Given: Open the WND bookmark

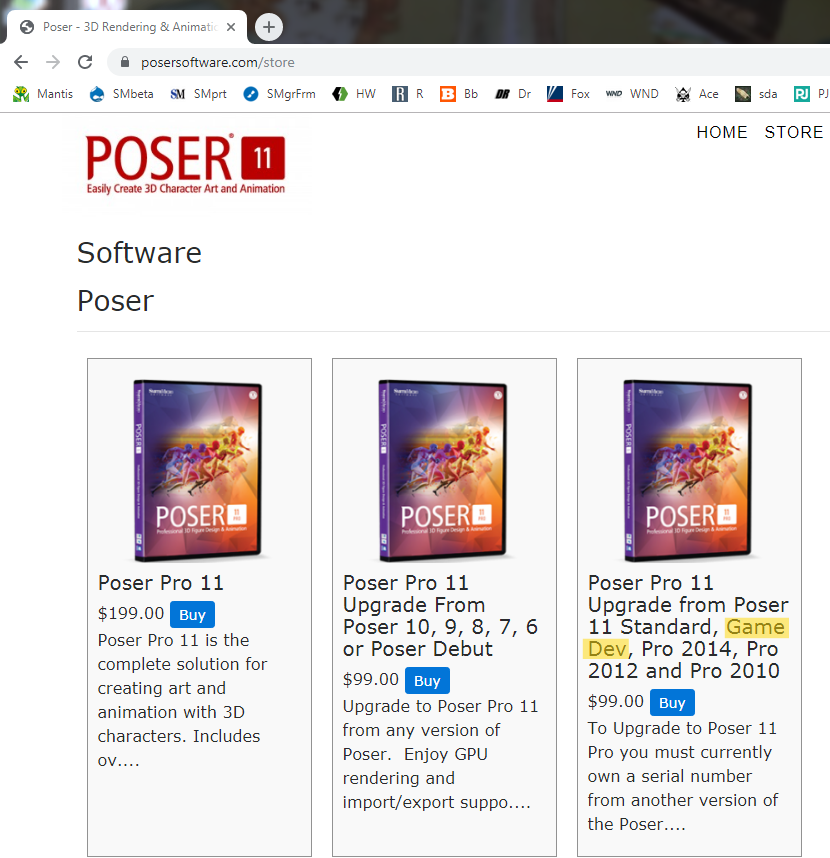Looking at the screenshot, I should pyautogui.click(x=632, y=94).
